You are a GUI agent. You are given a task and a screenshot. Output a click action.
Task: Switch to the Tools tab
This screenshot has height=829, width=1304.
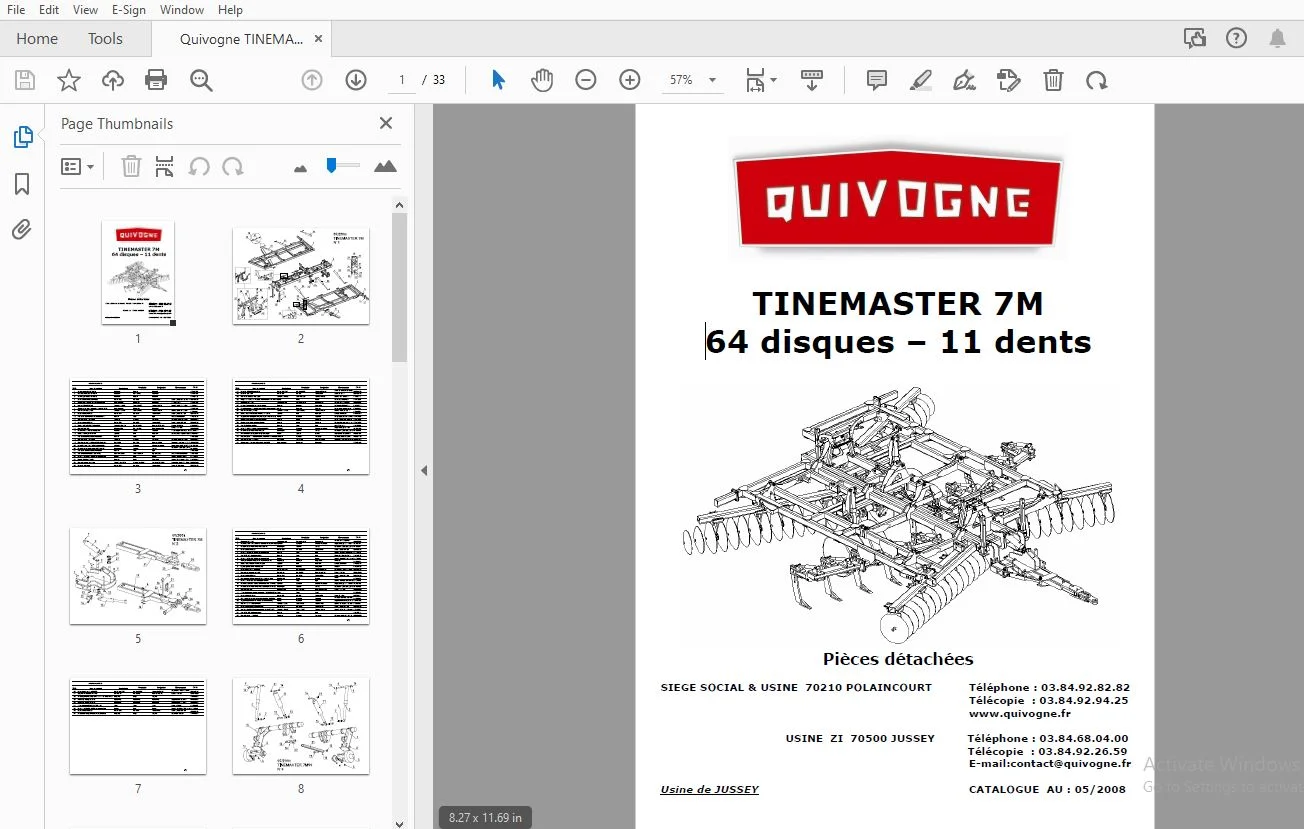click(x=105, y=38)
